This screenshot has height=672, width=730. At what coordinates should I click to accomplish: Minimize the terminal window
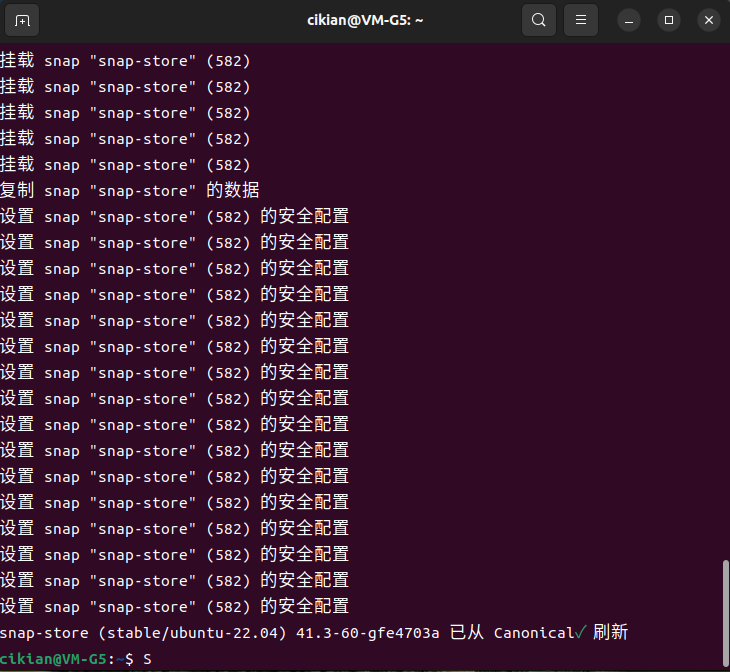629,20
